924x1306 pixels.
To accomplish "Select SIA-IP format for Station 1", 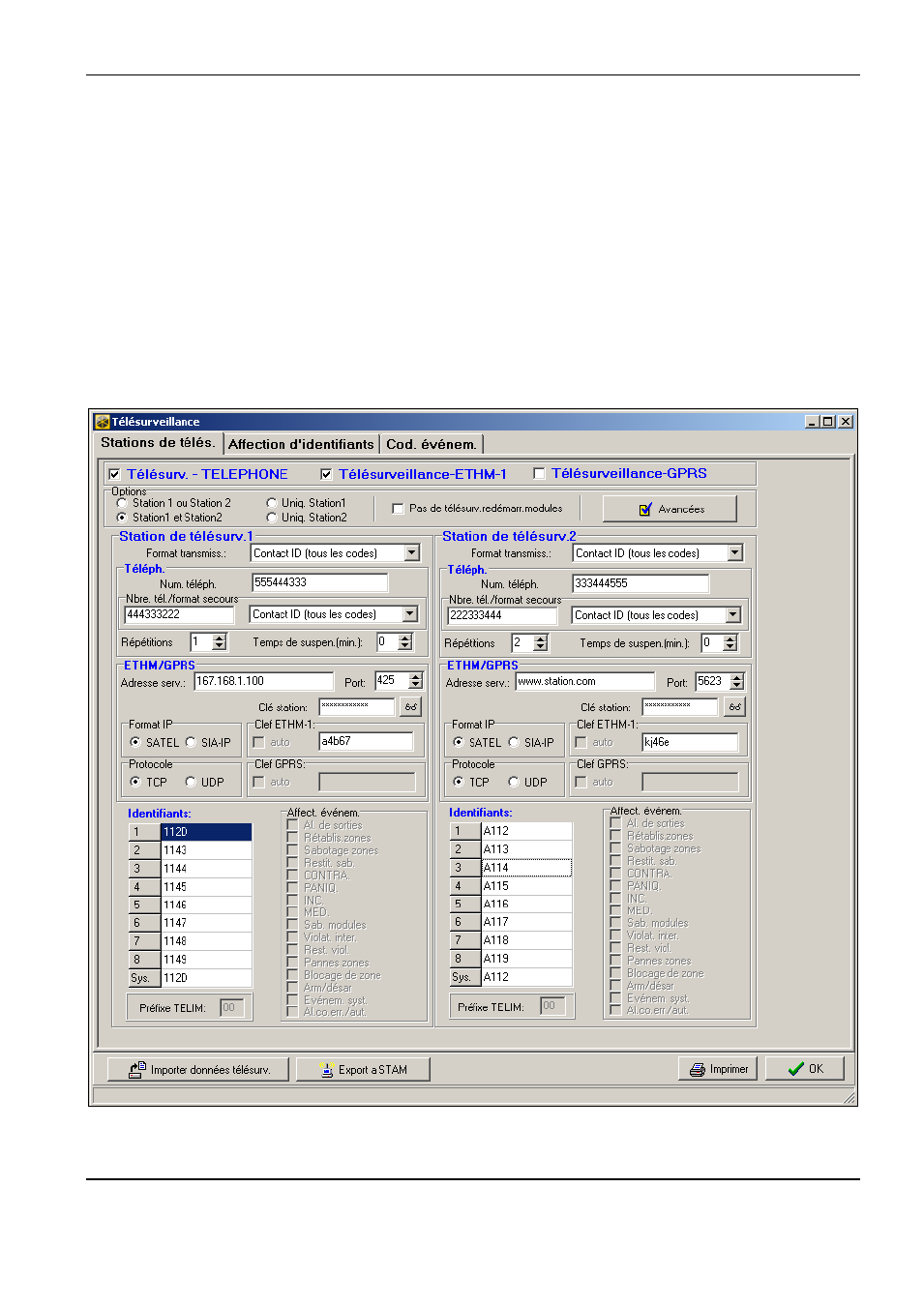I will coord(191,742).
